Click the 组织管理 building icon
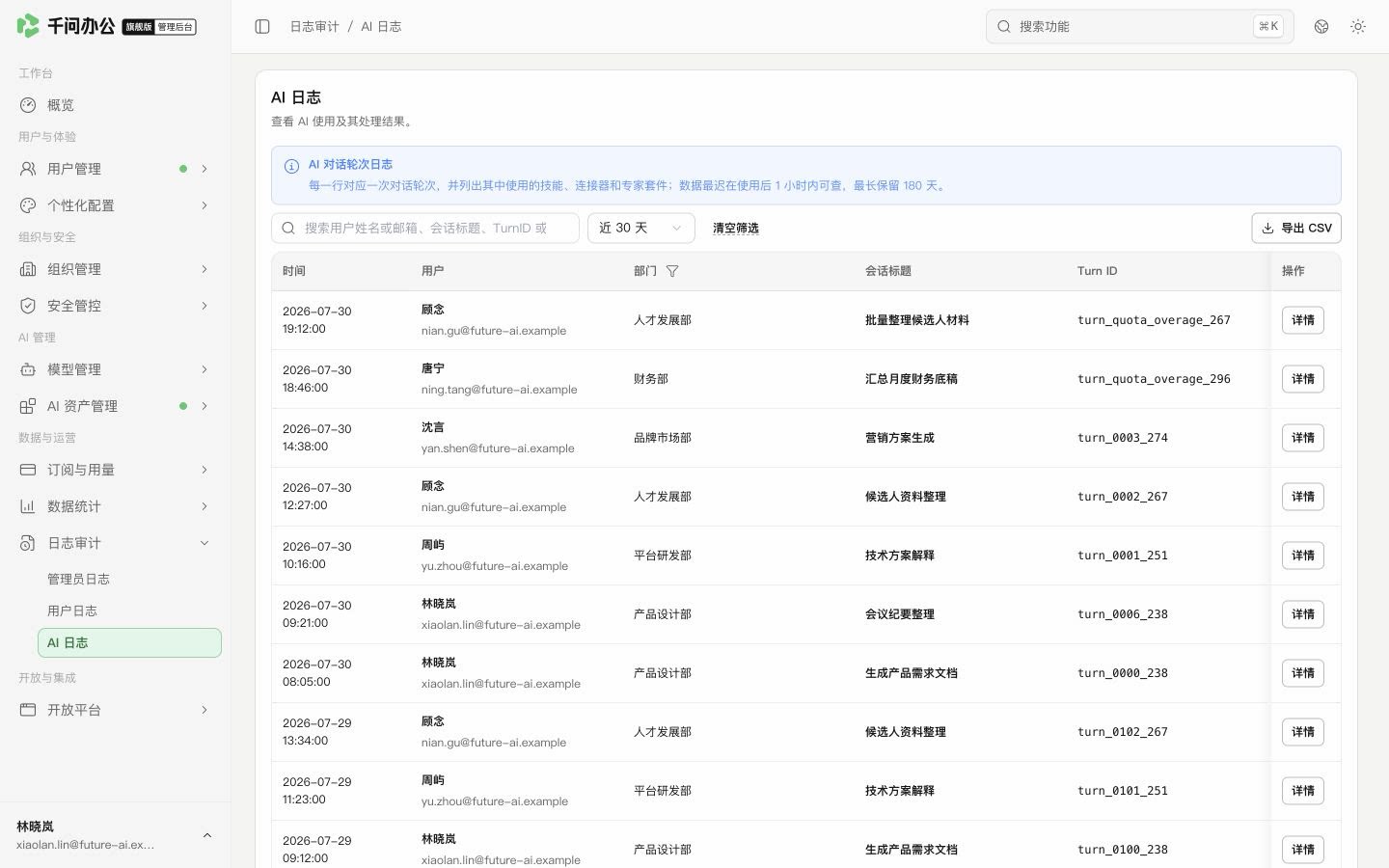The height and width of the screenshot is (868, 1389). pyautogui.click(x=28, y=269)
